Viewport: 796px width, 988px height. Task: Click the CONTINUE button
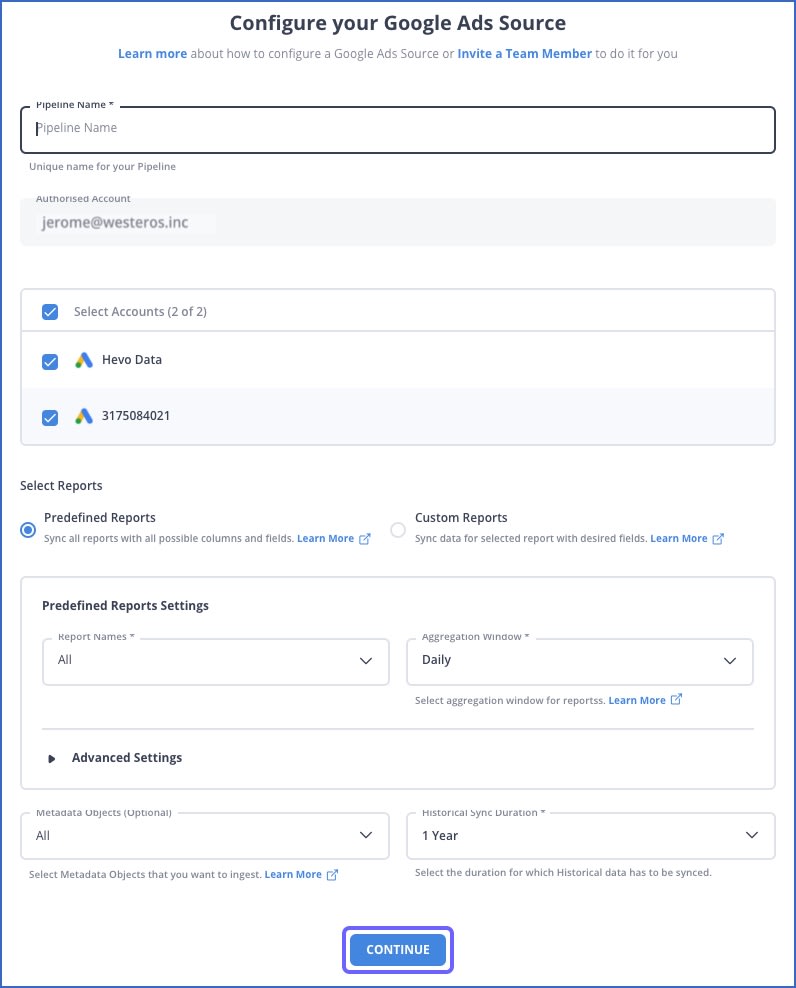click(398, 950)
